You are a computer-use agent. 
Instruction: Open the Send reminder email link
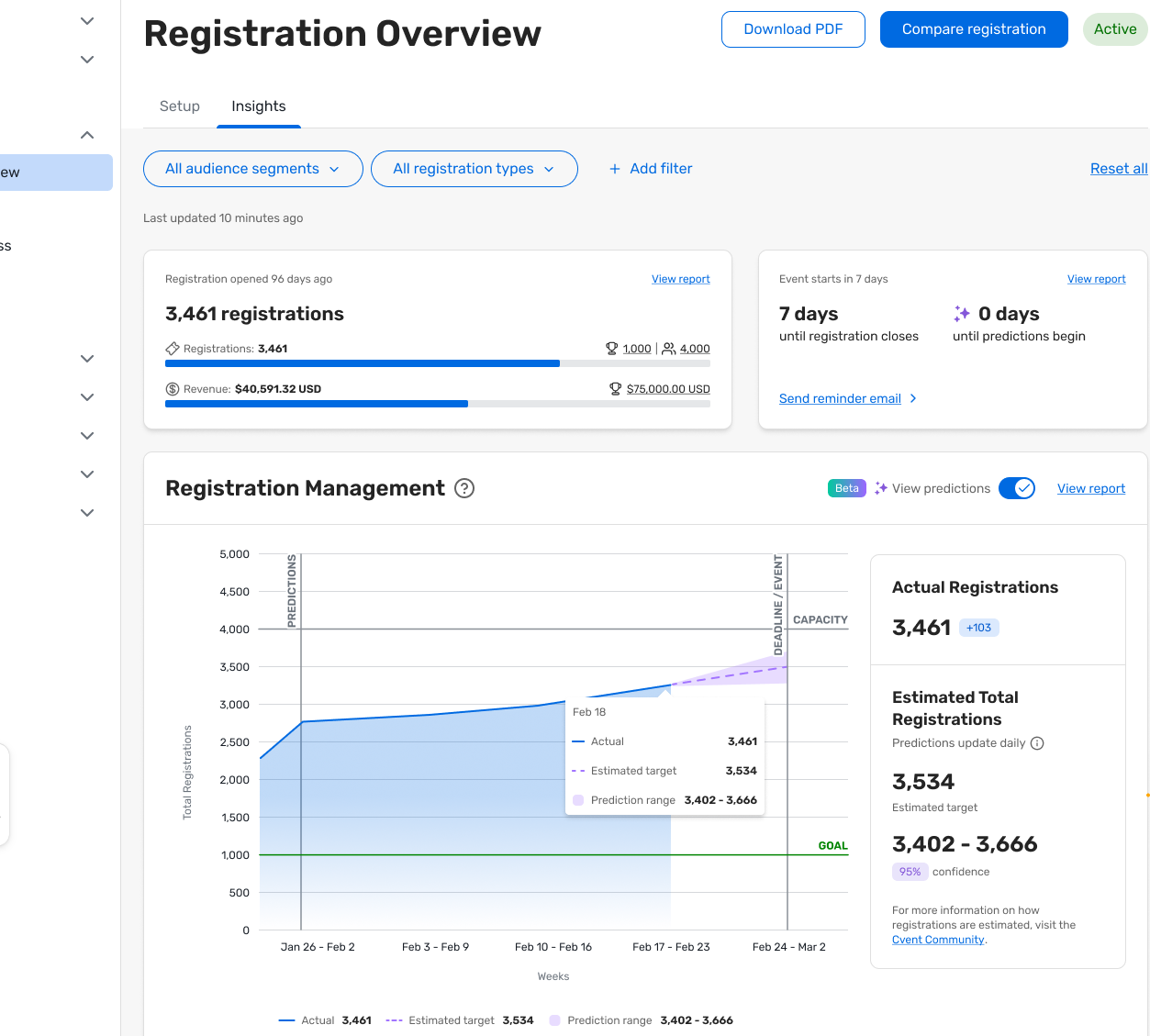tap(840, 398)
